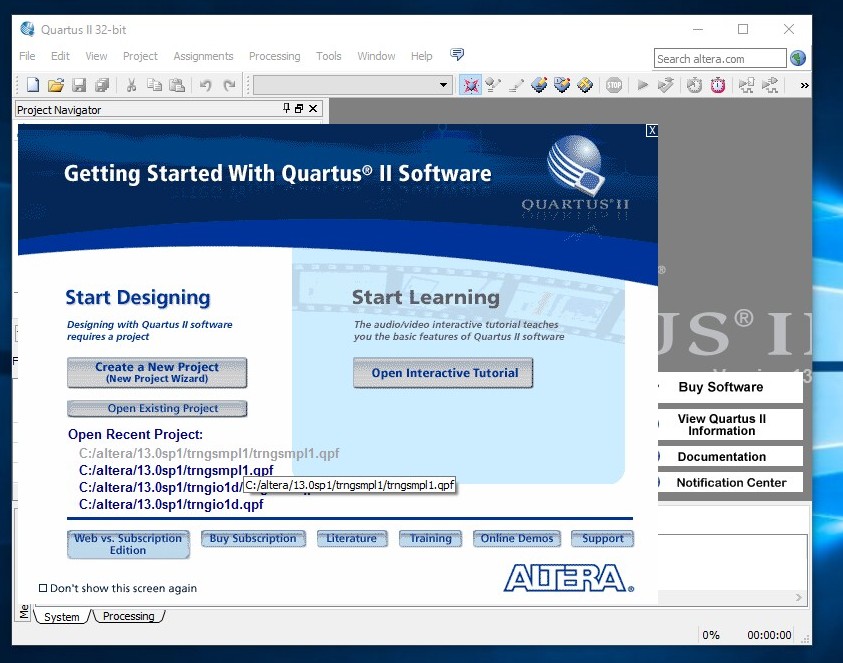Viewport: 843px width, 663px height.
Task: Open the Processing menu
Action: [275, 56]
